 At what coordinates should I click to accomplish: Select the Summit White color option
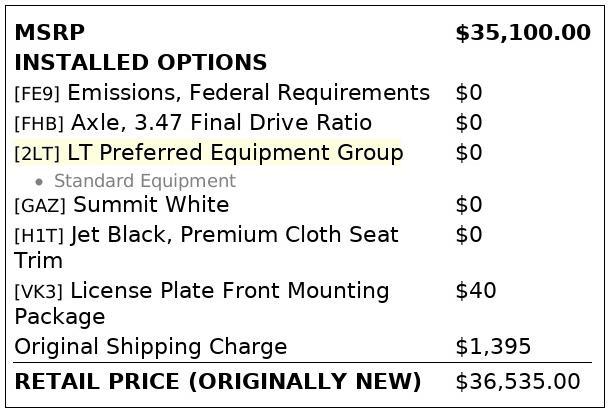[x=151, y=205]
